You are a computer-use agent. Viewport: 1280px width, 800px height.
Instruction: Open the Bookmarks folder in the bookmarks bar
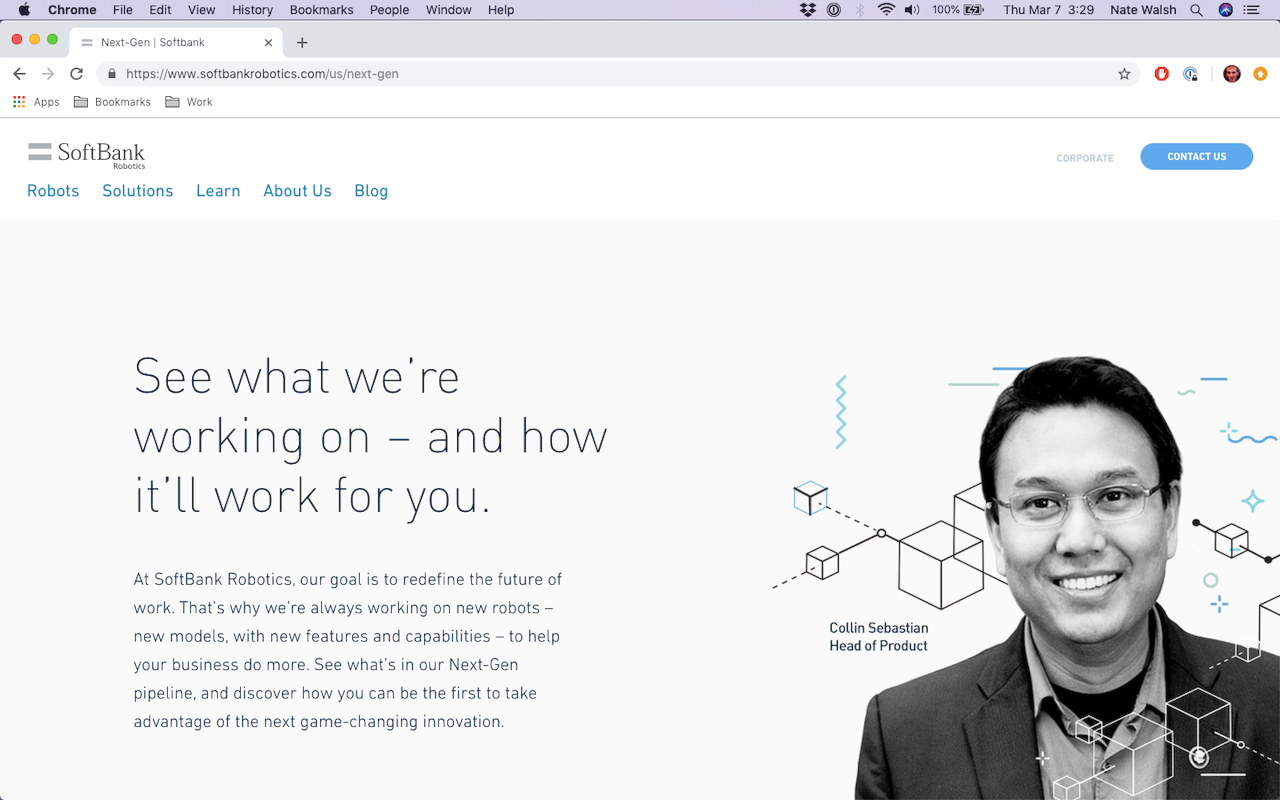coord(112,102)
